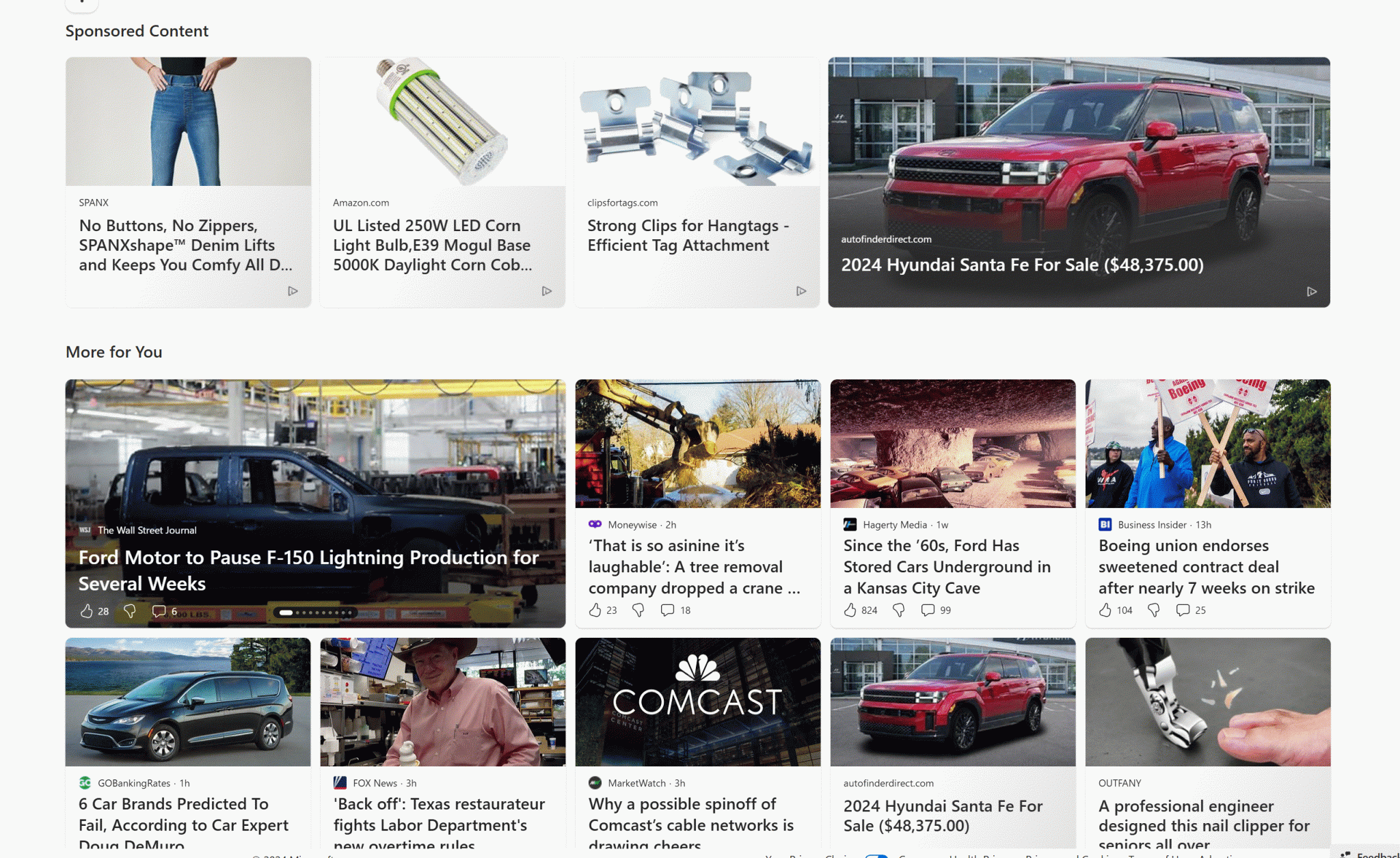Screen dimensions: 1400x858
Task: Open Strong Clips for Hangtags ad headline
Action: tap(688, 235)
